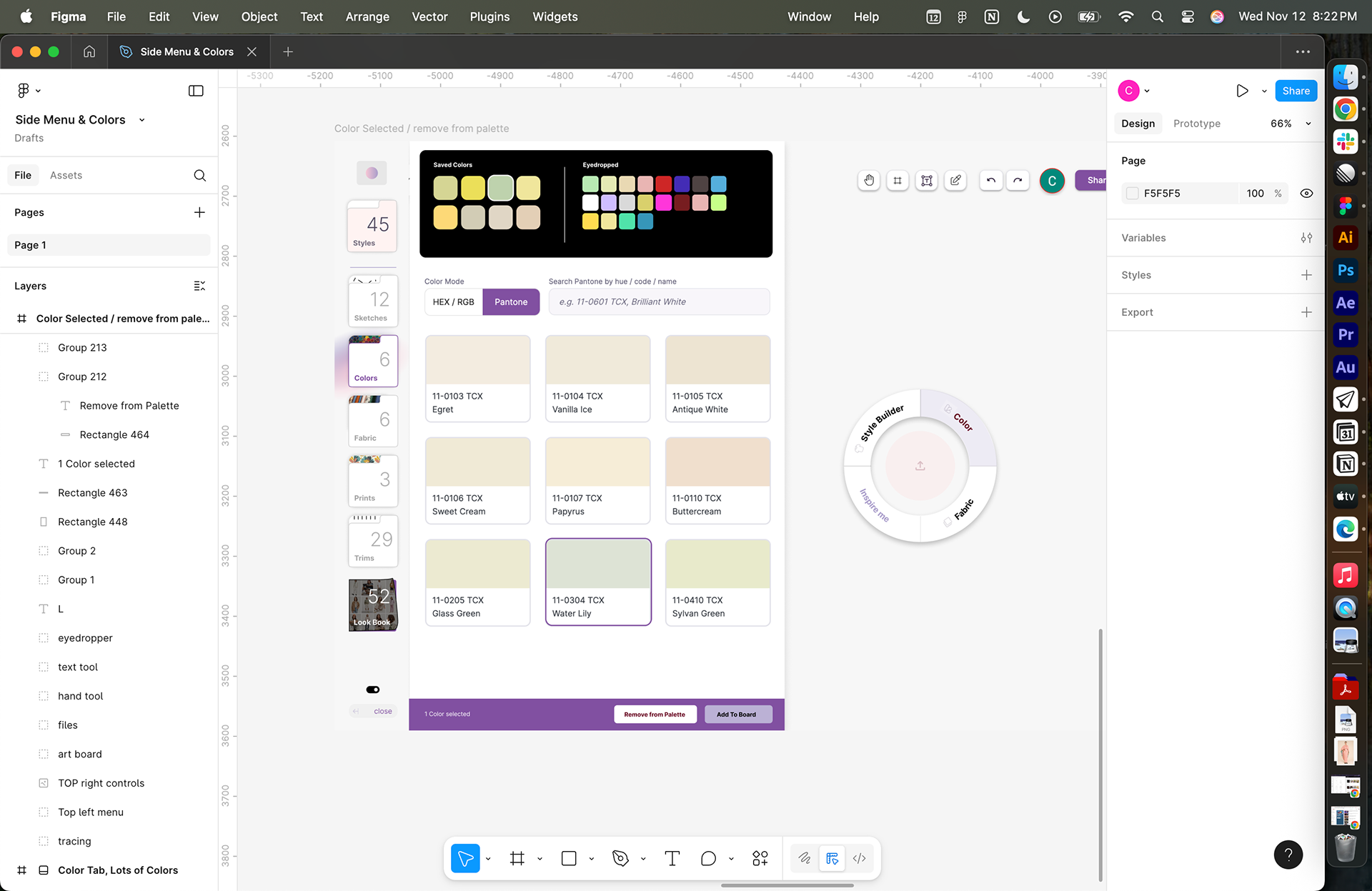Select the Move tool in bottom toolbar
1372x891 pixels.
click(465, 858)
